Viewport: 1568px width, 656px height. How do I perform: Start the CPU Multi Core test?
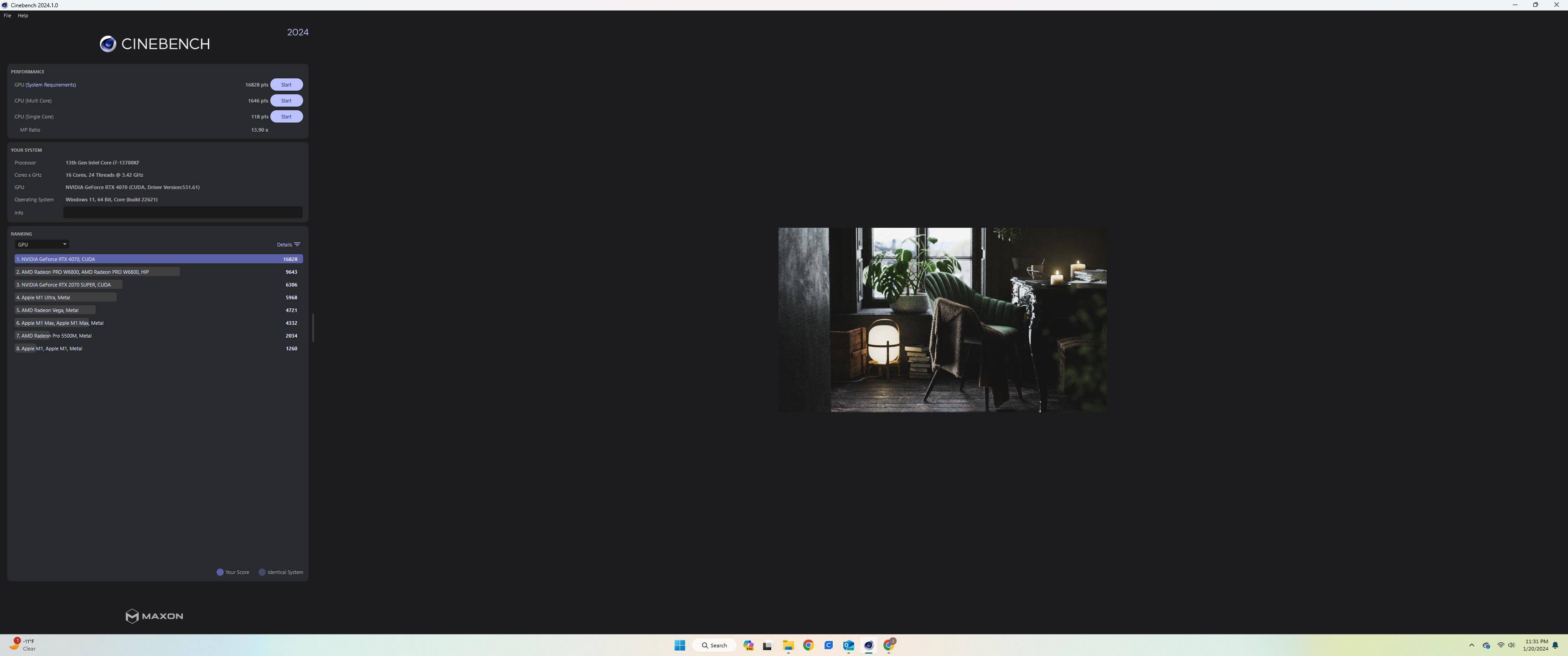click(286, 100)
